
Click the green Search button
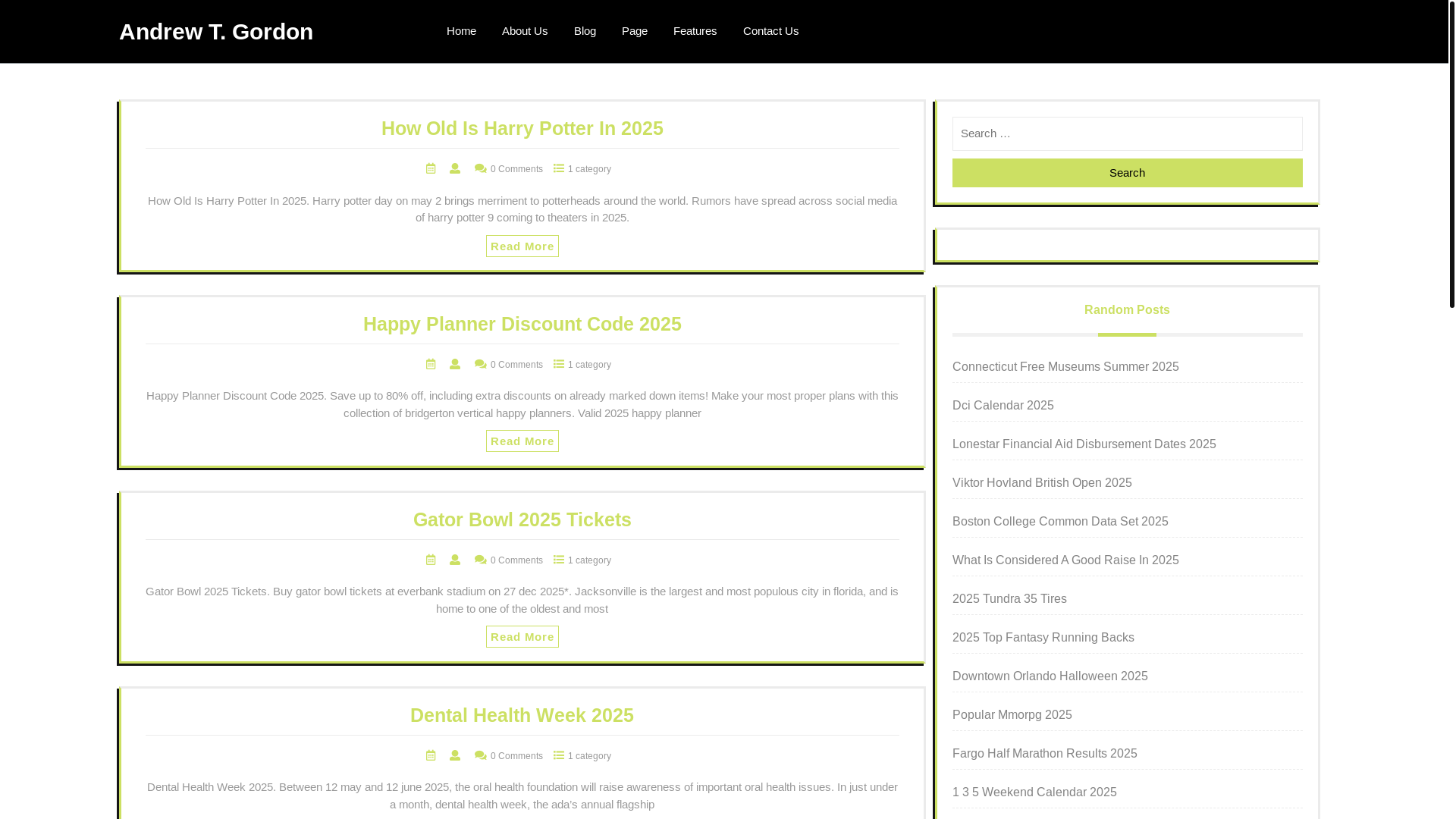coord(1128,173)
